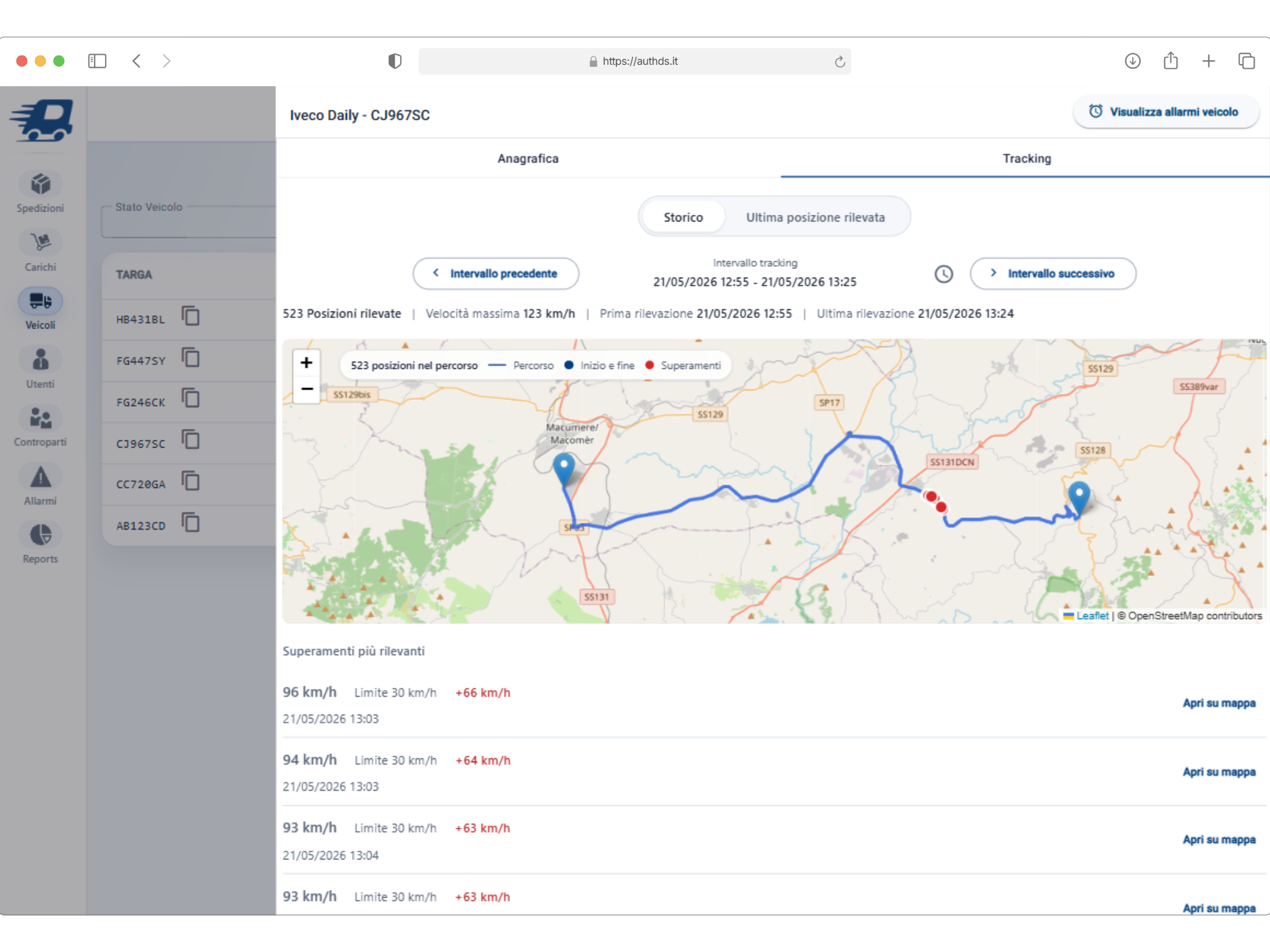Open Allarmi warning icon
1270x952 pixels.
pos(40,477)
